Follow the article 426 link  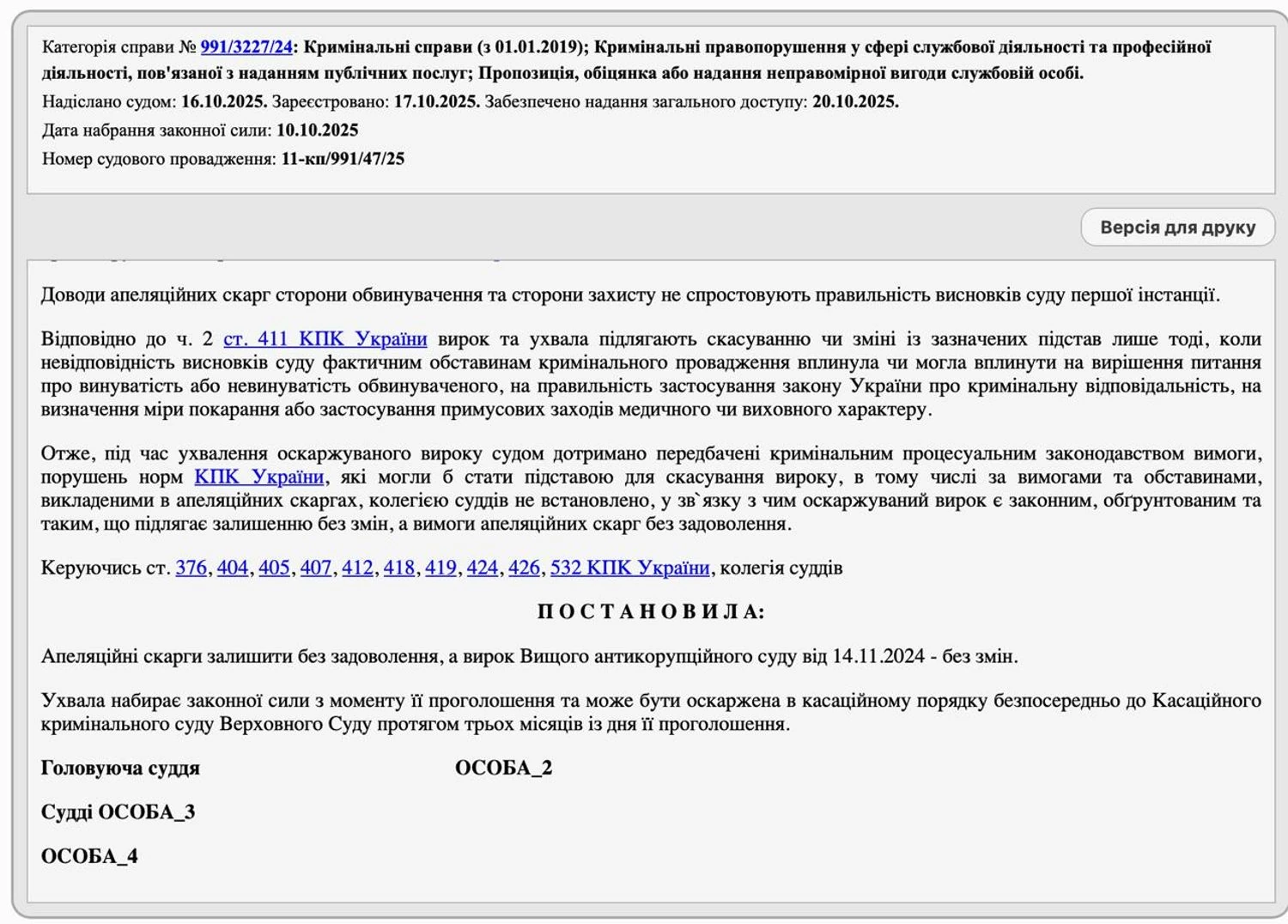[524, 568]
